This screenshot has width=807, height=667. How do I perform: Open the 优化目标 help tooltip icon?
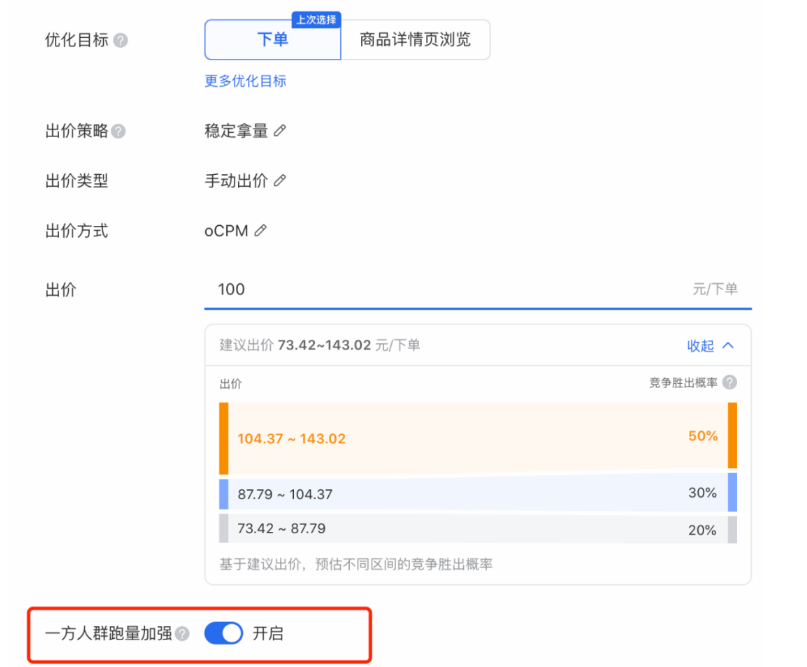click(120, 40)
